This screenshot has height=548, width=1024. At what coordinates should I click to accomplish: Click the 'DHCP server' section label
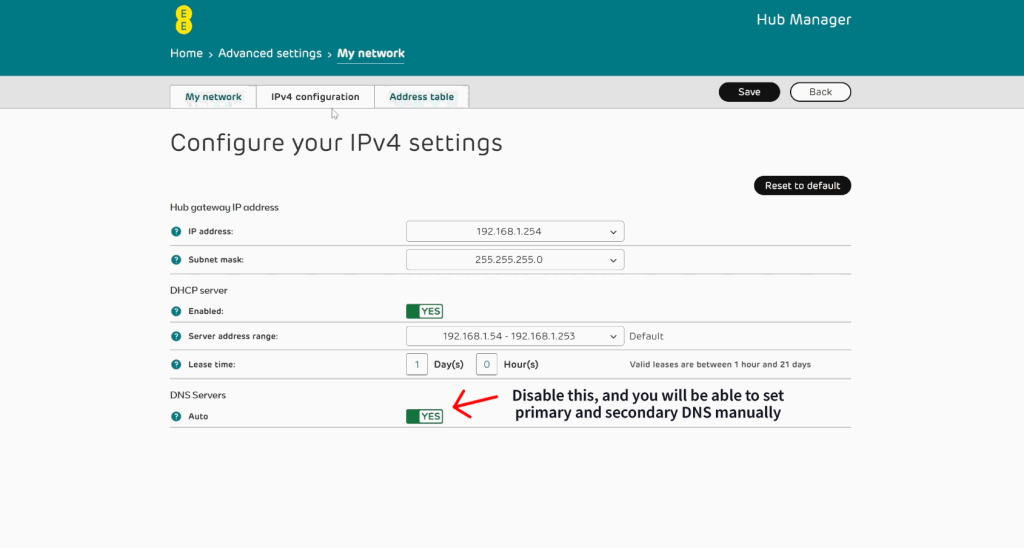click(199, 290)
